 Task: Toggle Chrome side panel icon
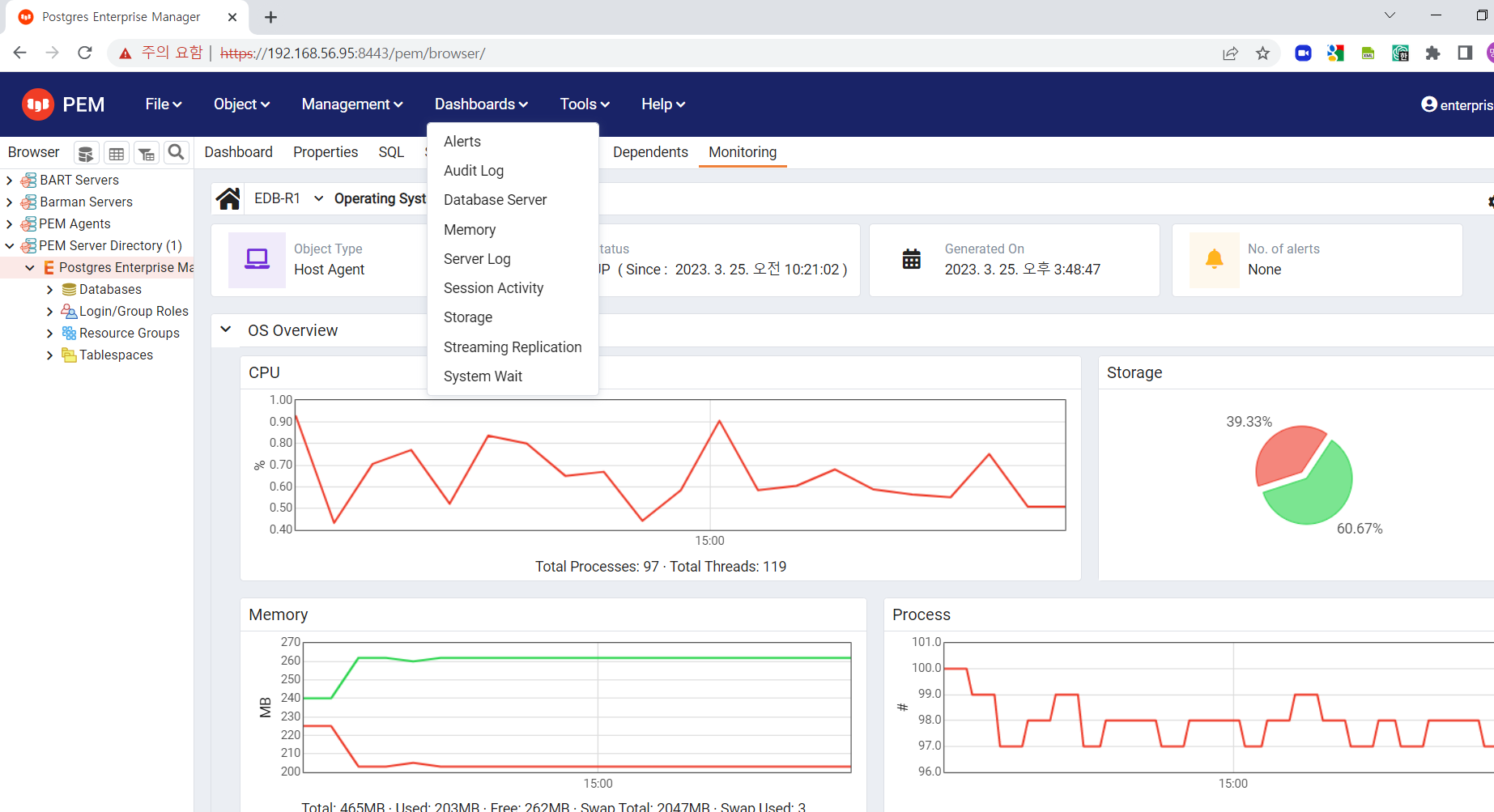(x=1465, y=53)
